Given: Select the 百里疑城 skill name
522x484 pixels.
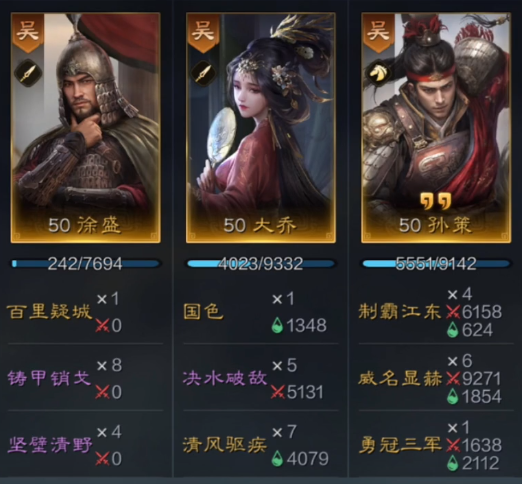Looking at the screenshot, I should (49, 312).
